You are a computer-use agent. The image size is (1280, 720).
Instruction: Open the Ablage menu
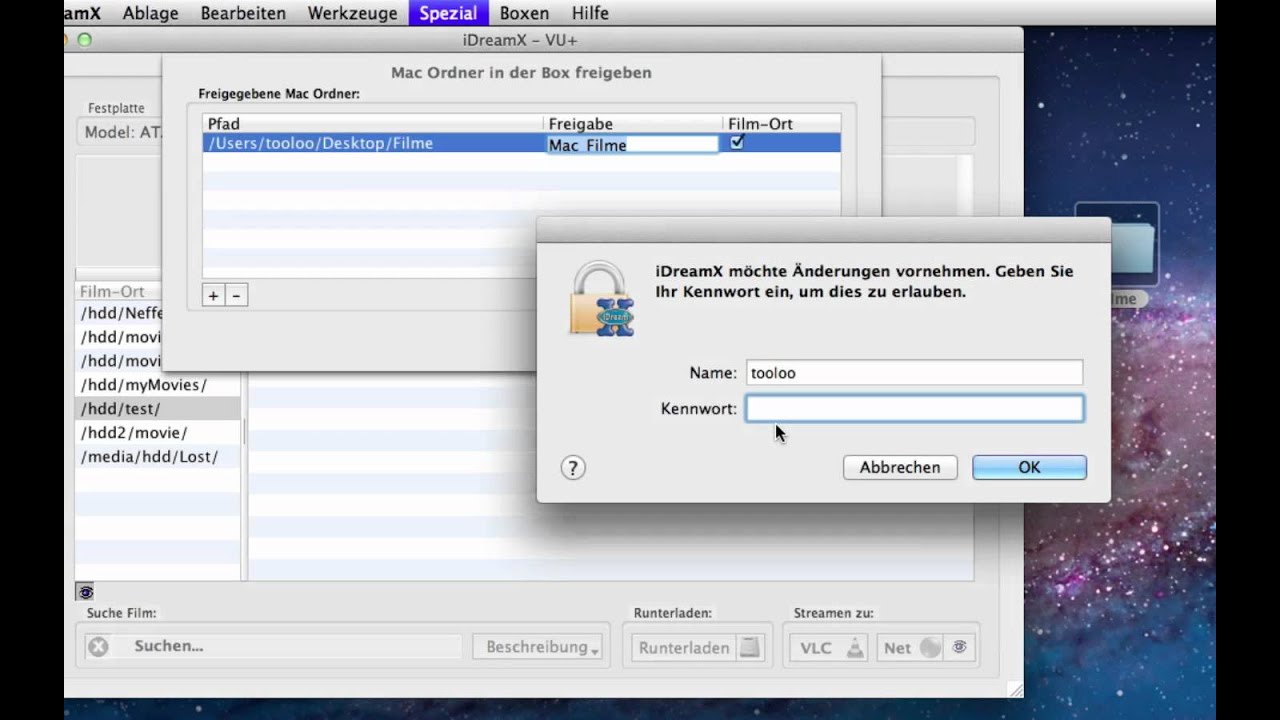tap(150, 13)
